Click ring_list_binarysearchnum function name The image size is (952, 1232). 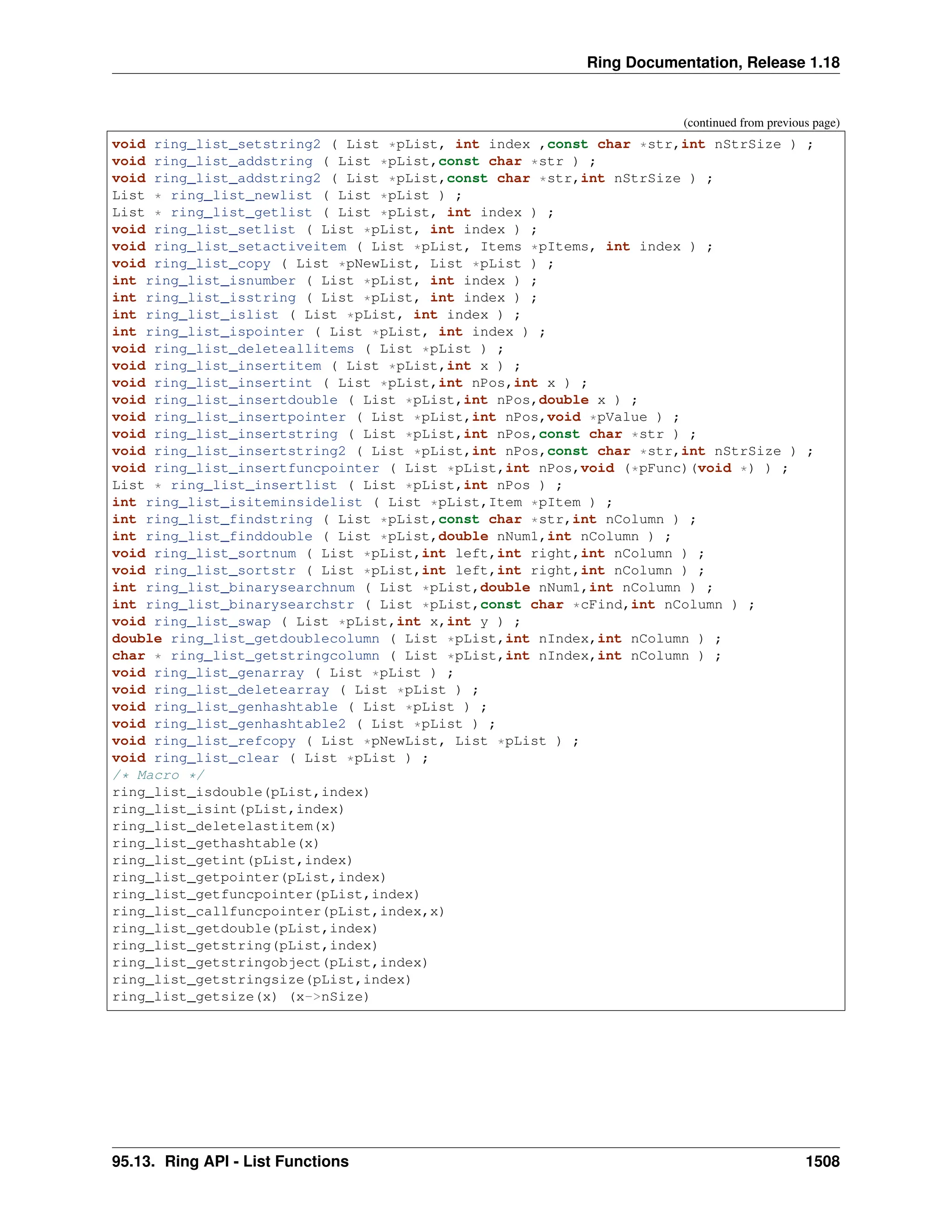(251, 588)
